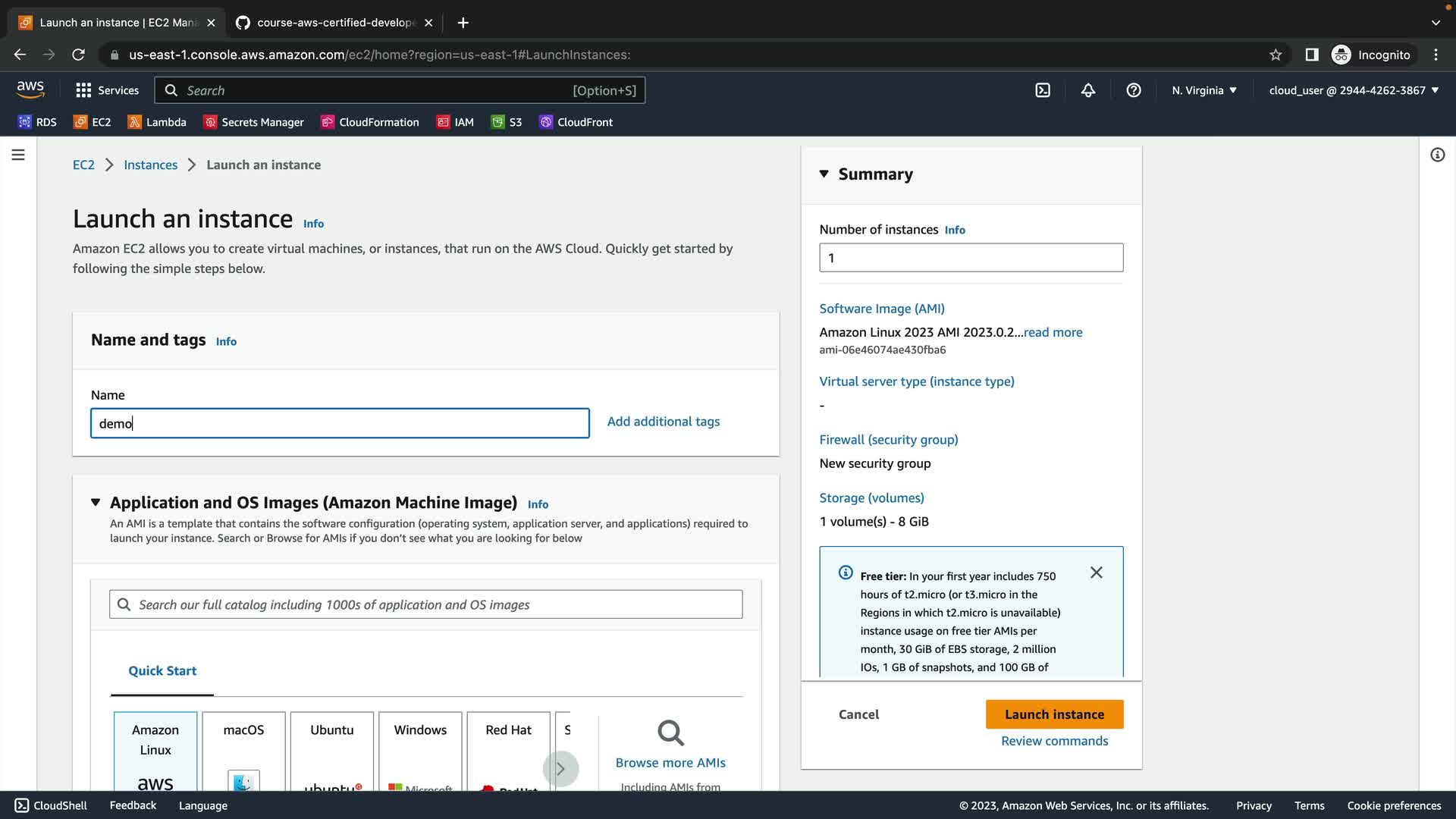Viewport: 1456px width, 819px height.
Task: Collapse Application and OS Images section
Action: point(96,502)
